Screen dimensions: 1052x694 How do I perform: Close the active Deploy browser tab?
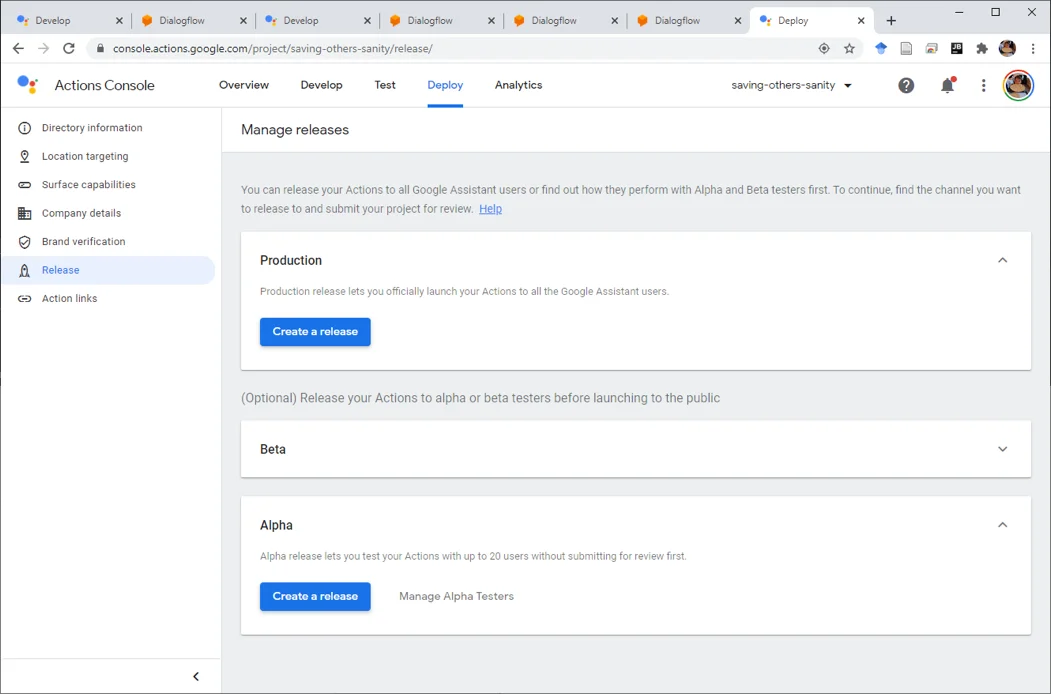(x=861, y=21)
